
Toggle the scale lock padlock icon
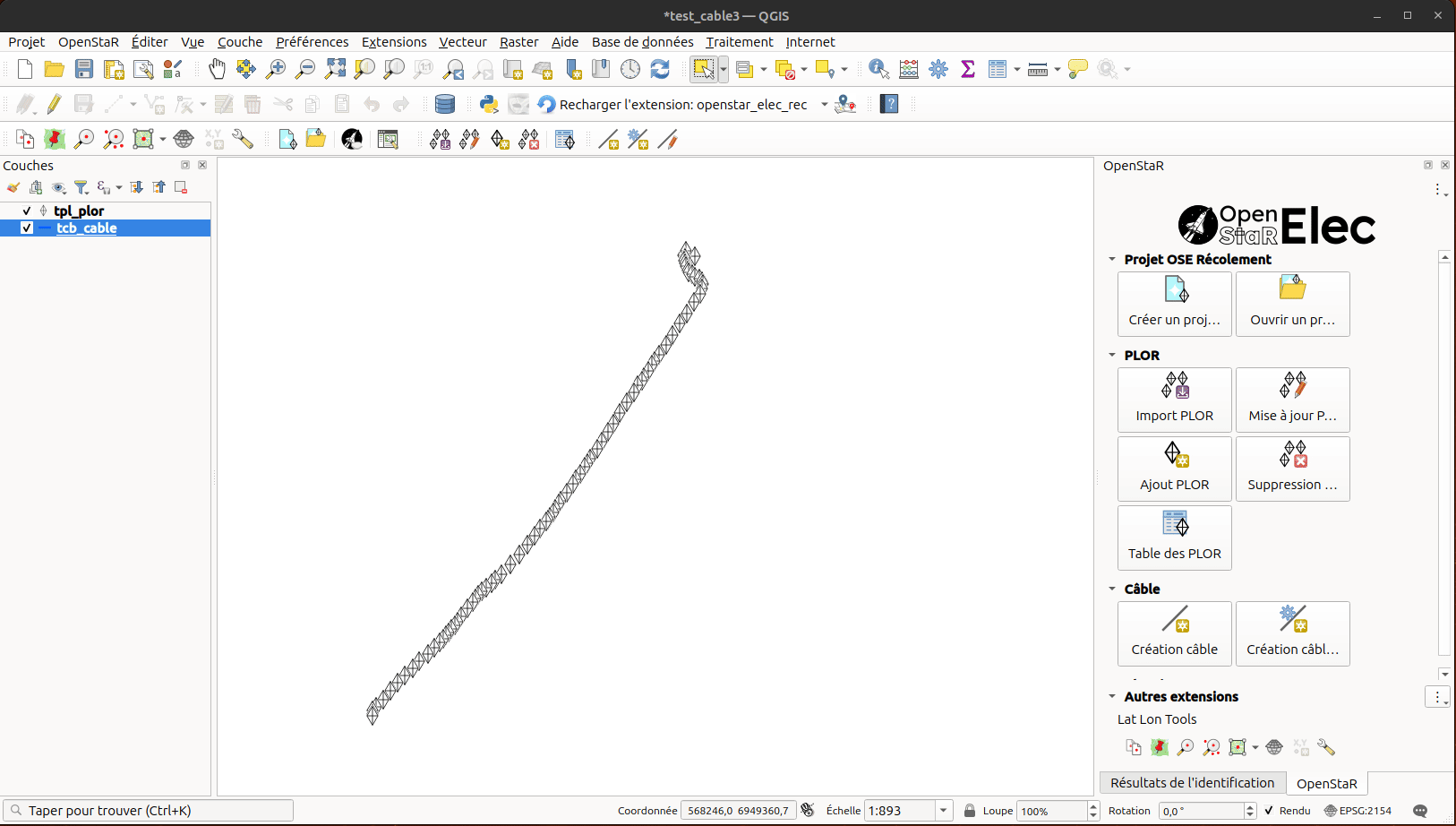pos(969,811)
